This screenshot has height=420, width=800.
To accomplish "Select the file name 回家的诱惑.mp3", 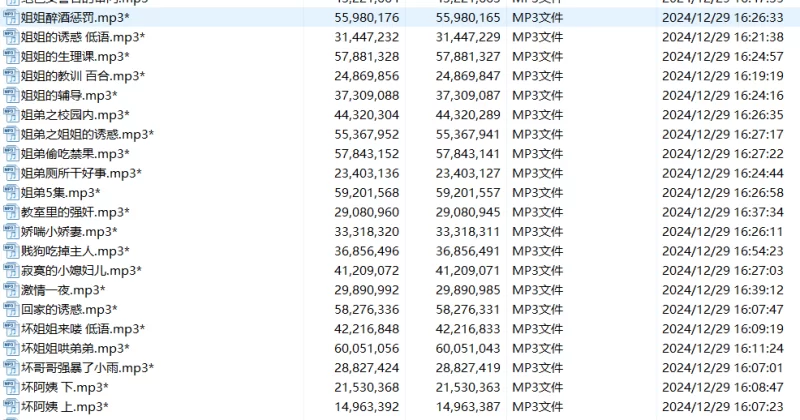I will (69, 309).
